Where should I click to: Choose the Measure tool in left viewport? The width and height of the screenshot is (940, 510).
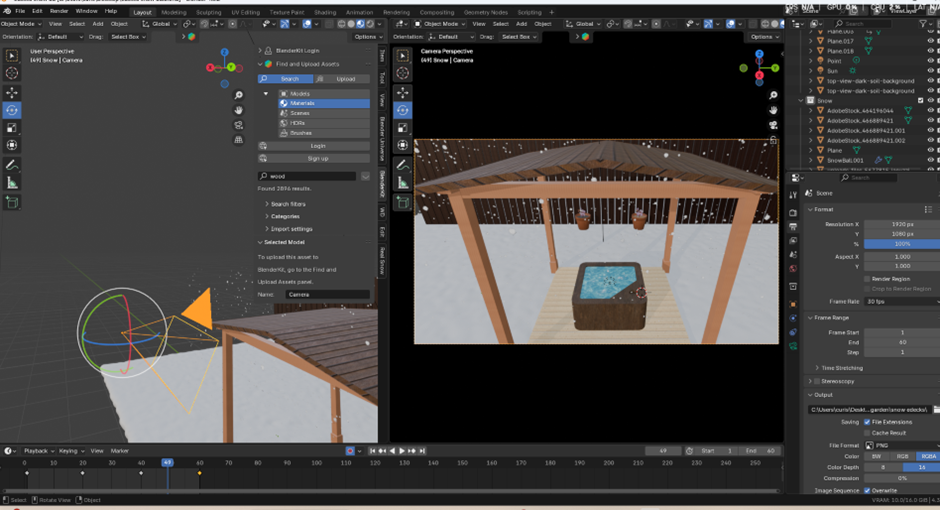point(12,183)
